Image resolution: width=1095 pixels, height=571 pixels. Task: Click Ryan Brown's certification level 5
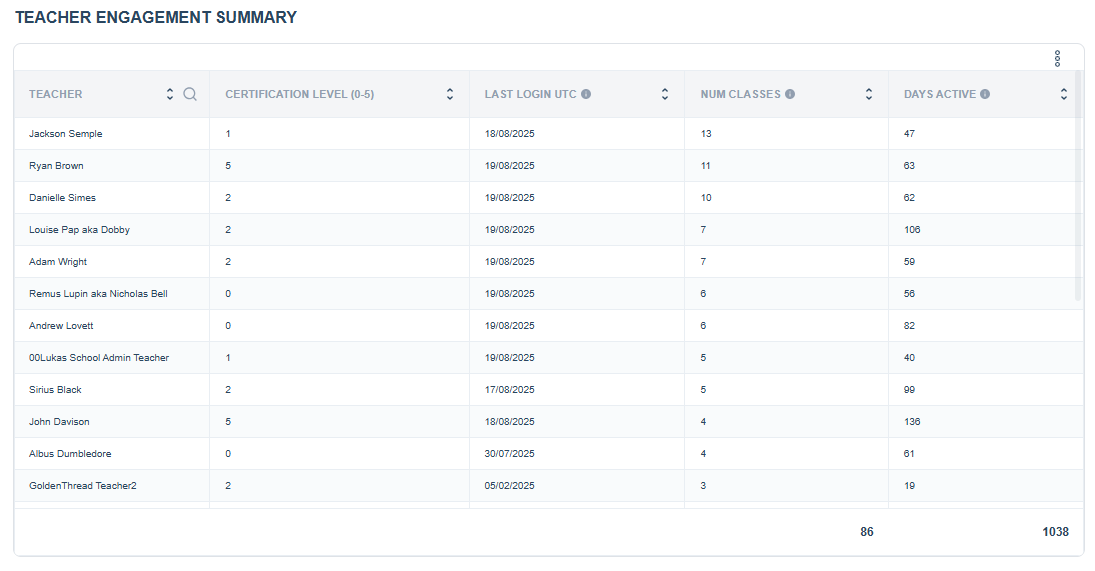228,166
